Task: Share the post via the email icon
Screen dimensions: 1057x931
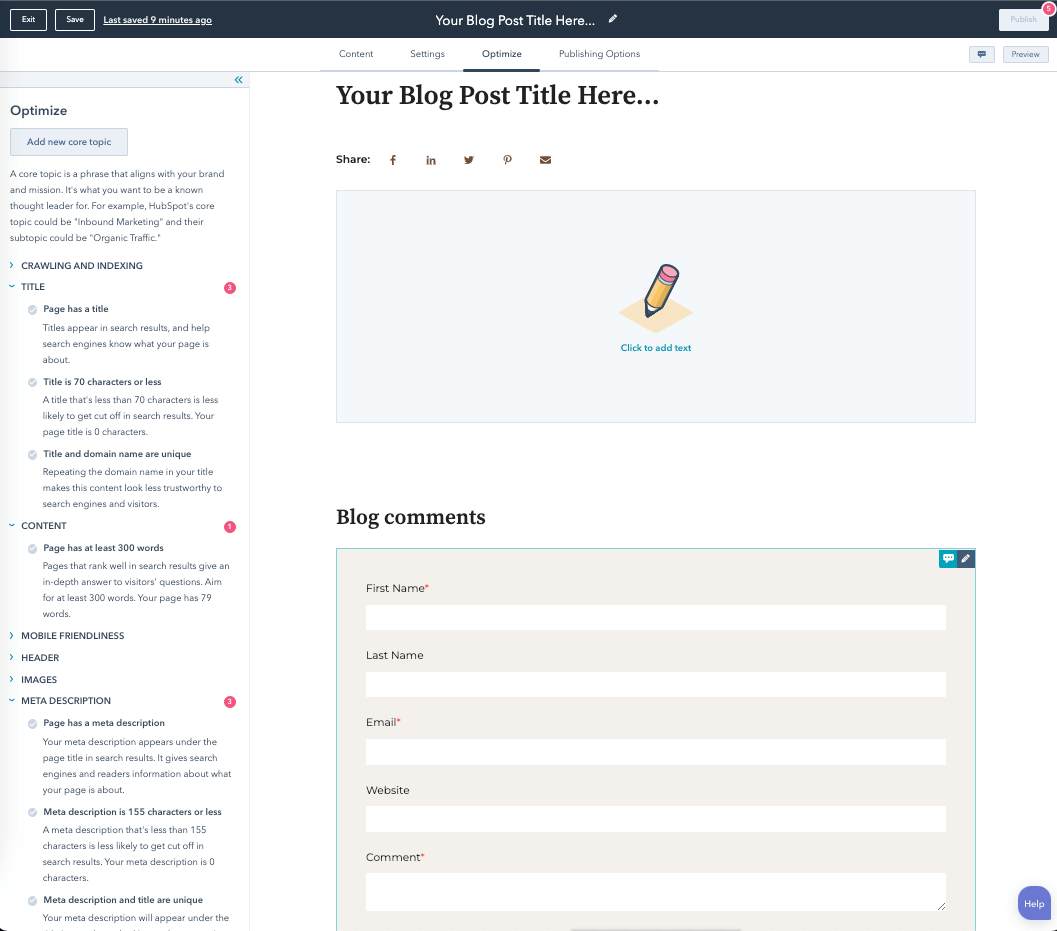Action: [x=545, y=160]
